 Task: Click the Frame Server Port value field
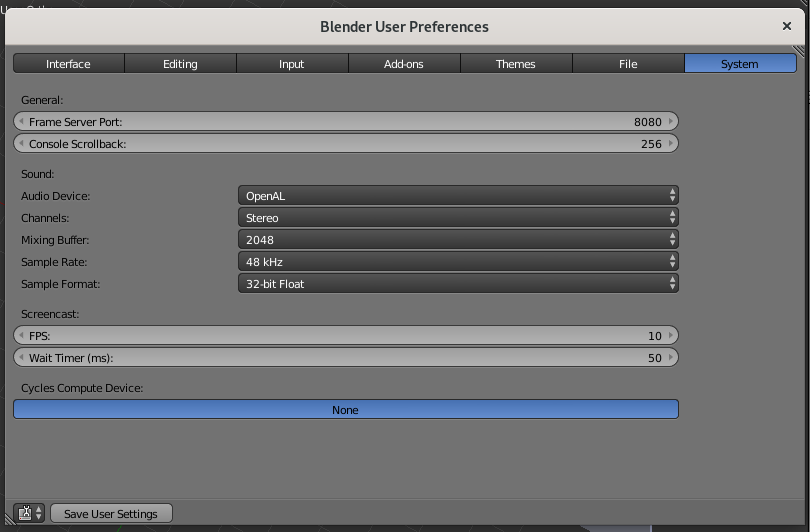[x=346, y=121]
